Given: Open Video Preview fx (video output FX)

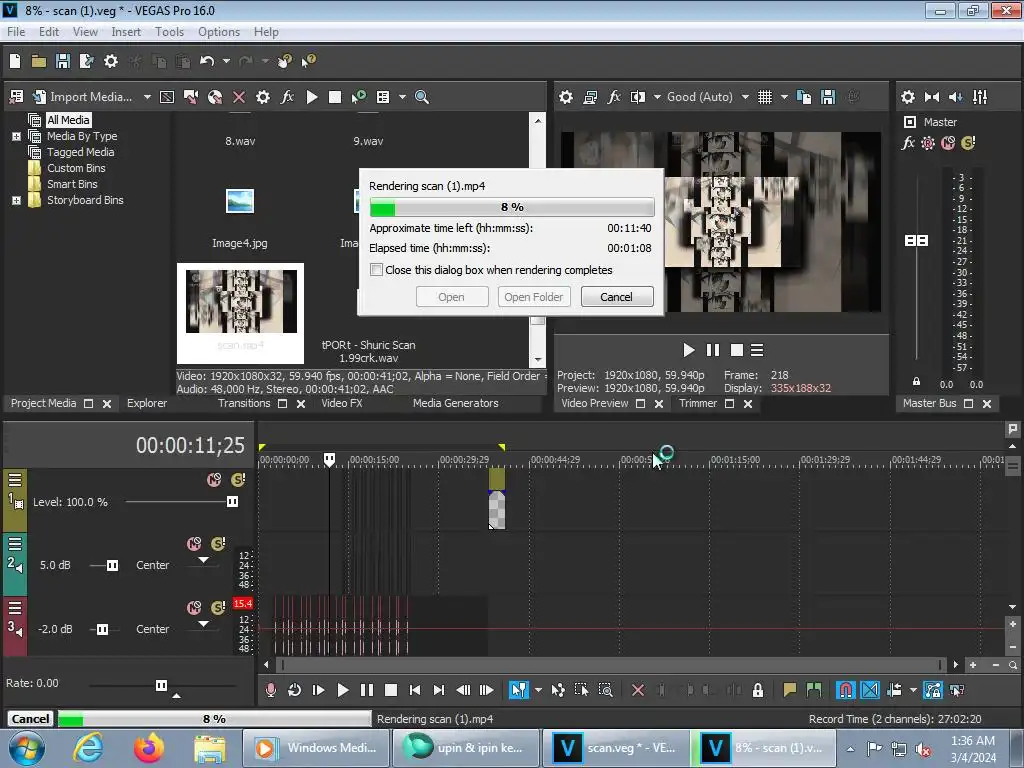Looking at the screenshot, I should (x=614, y=97).
